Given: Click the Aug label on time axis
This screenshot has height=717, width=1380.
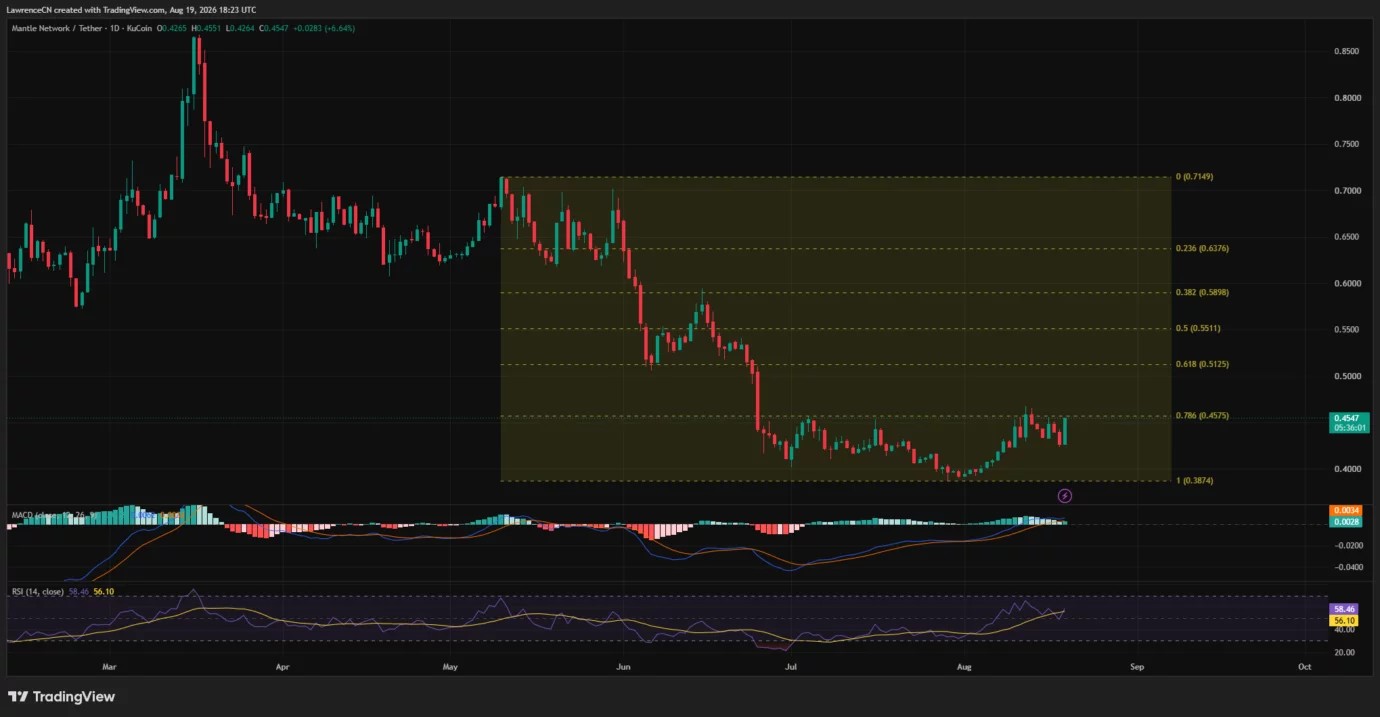Looking at the screenshot, I should 964,665.
